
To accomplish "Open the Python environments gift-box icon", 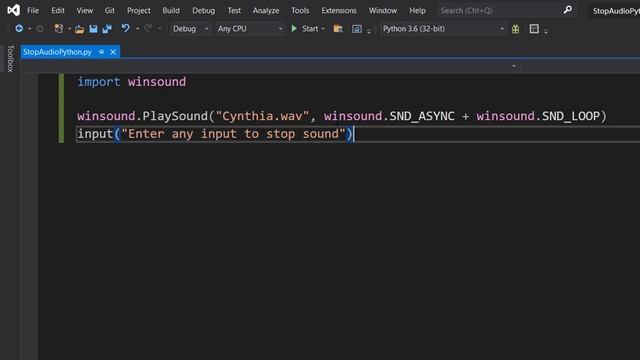I will [x=516, y=29].
